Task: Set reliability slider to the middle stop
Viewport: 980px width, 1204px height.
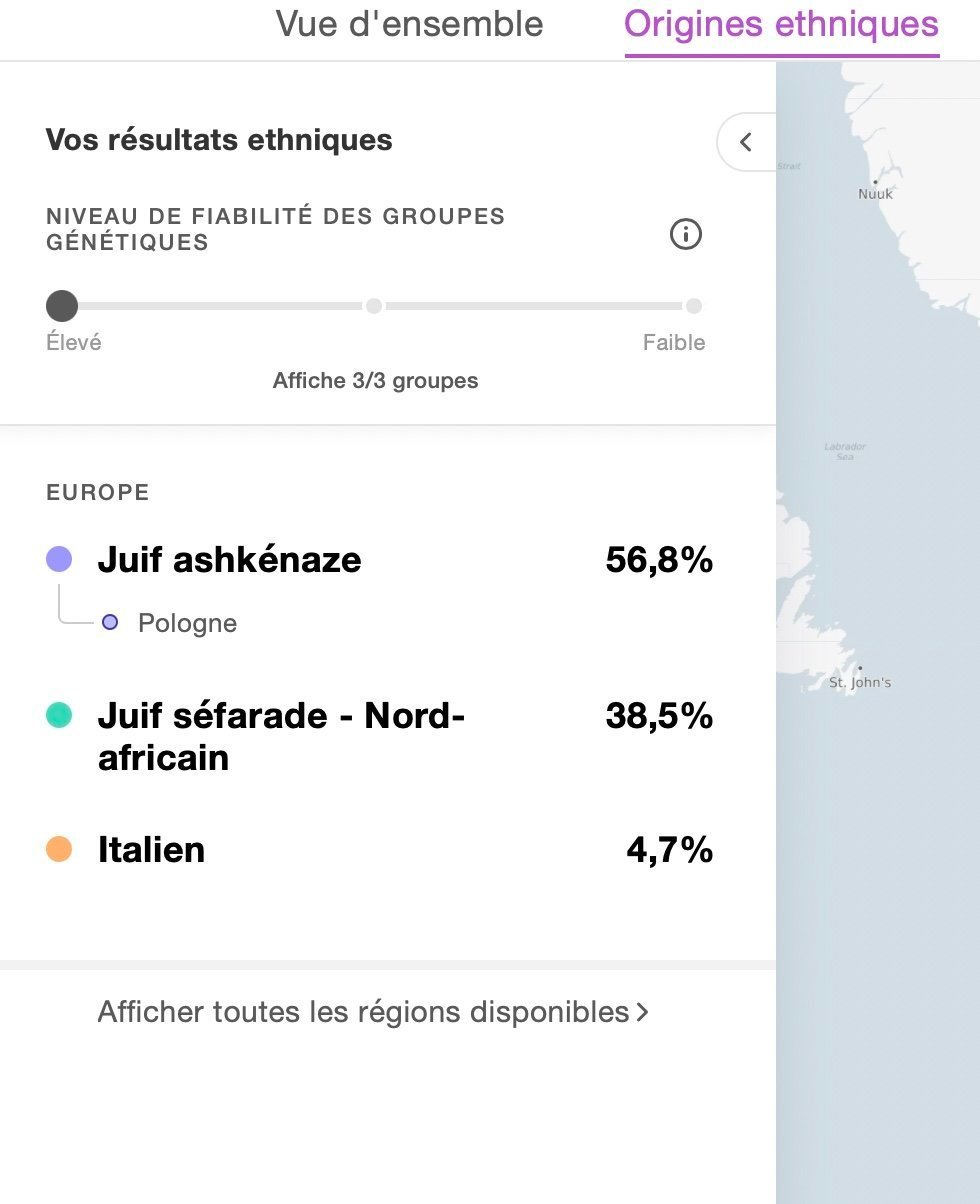Action: (x=374, y=306)
